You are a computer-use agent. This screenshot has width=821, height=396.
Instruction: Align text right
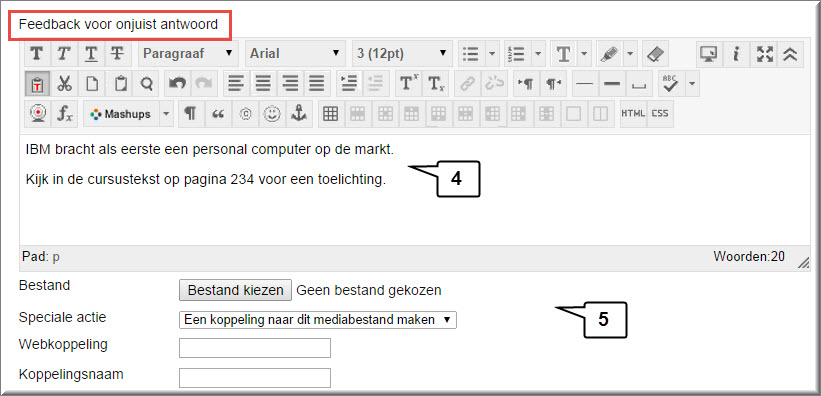(290, 84)
